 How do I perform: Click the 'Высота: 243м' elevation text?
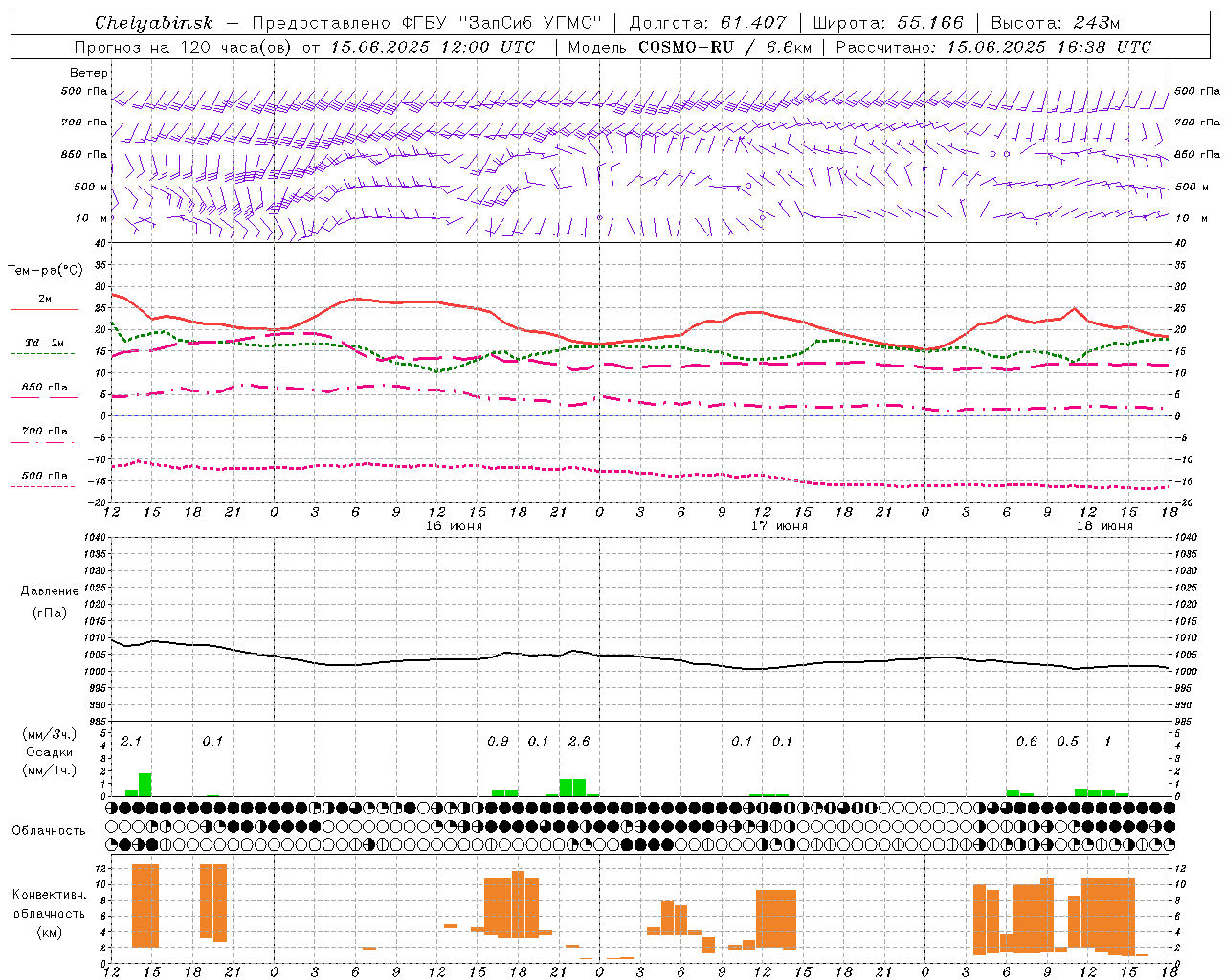(x=1055, y=23)
